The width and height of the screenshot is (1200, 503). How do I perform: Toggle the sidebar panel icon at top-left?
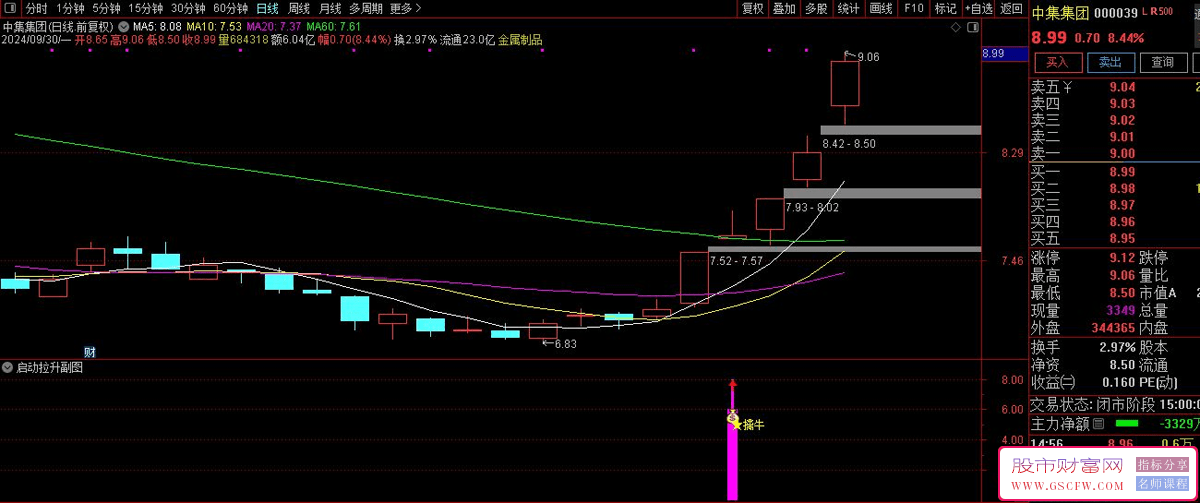tap(10, 8)
